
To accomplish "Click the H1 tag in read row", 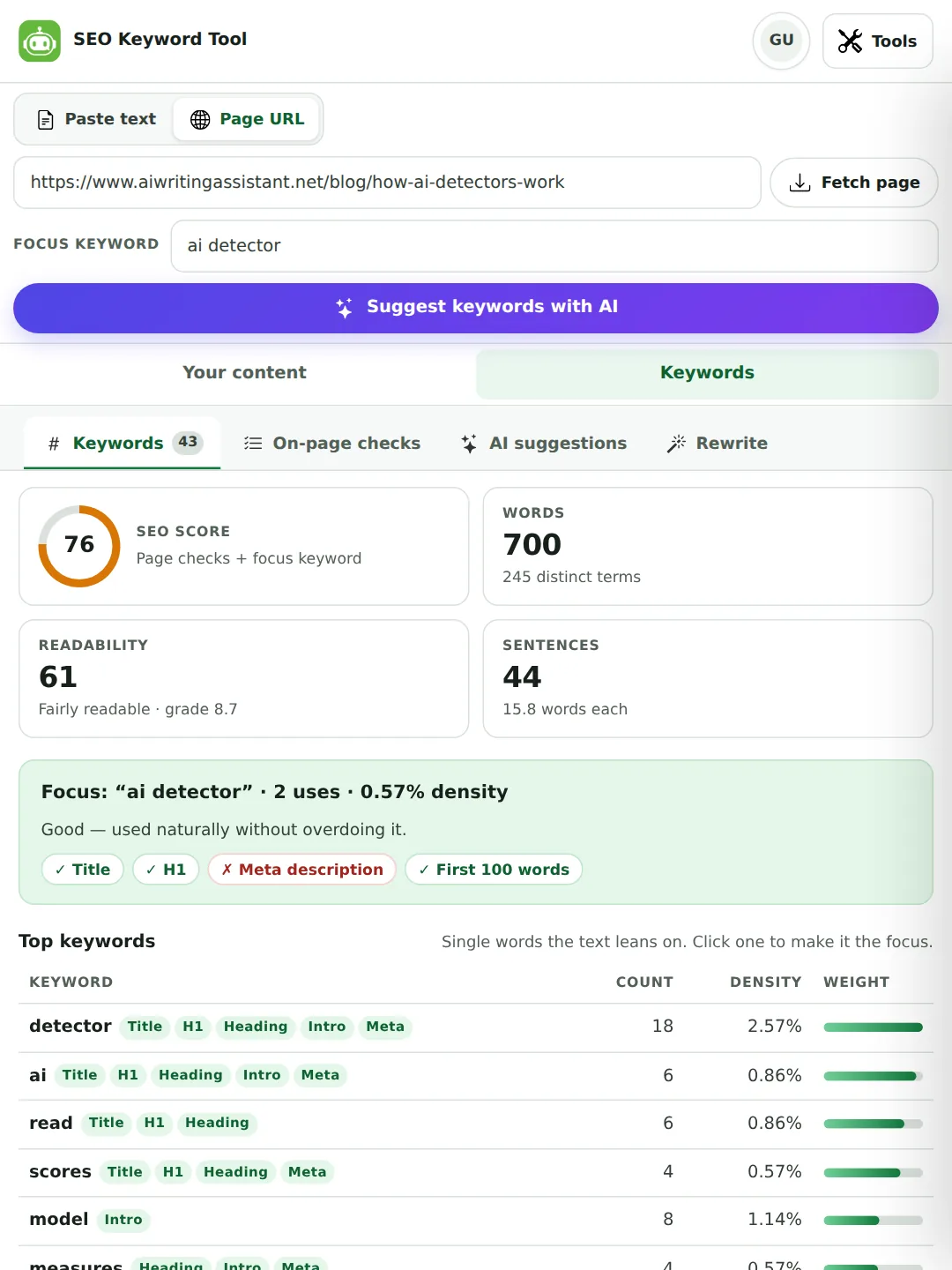I will [x=154, y=1123].
